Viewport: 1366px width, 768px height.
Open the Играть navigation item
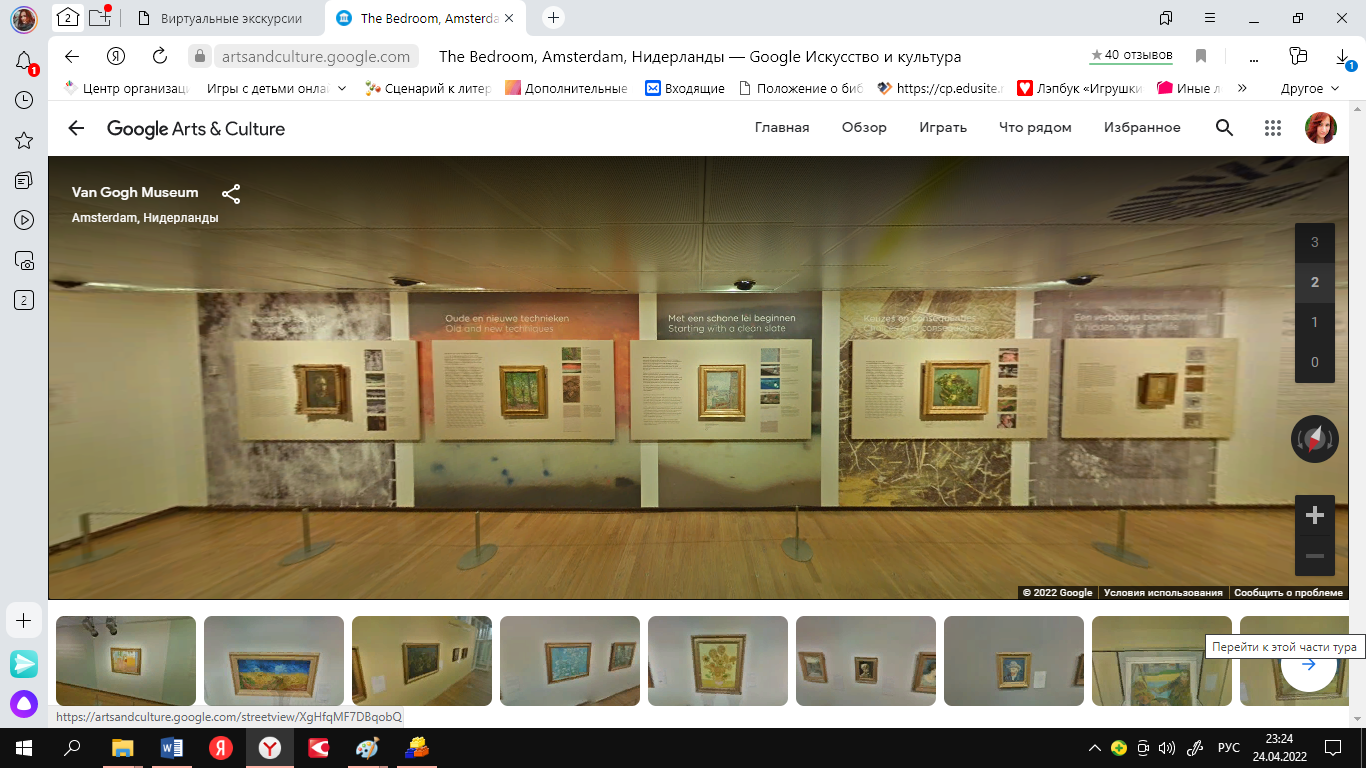pyautogui.click(x=943, y=128)
